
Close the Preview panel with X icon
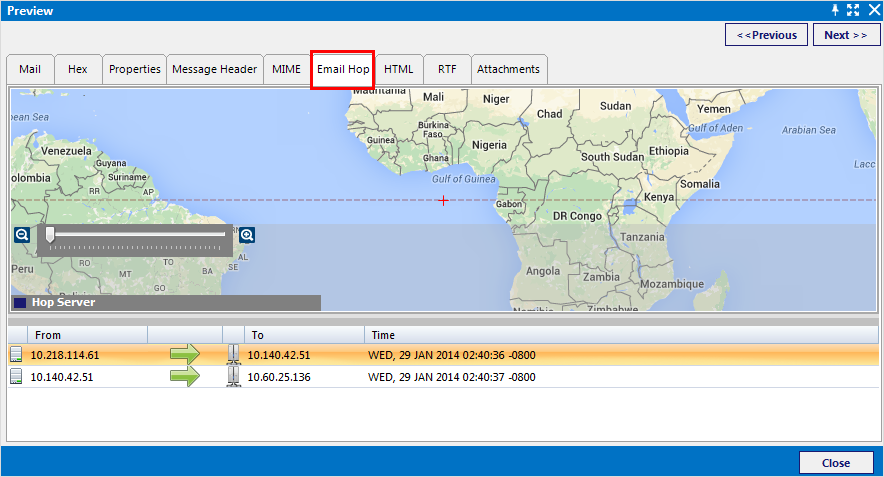point(874,10)
